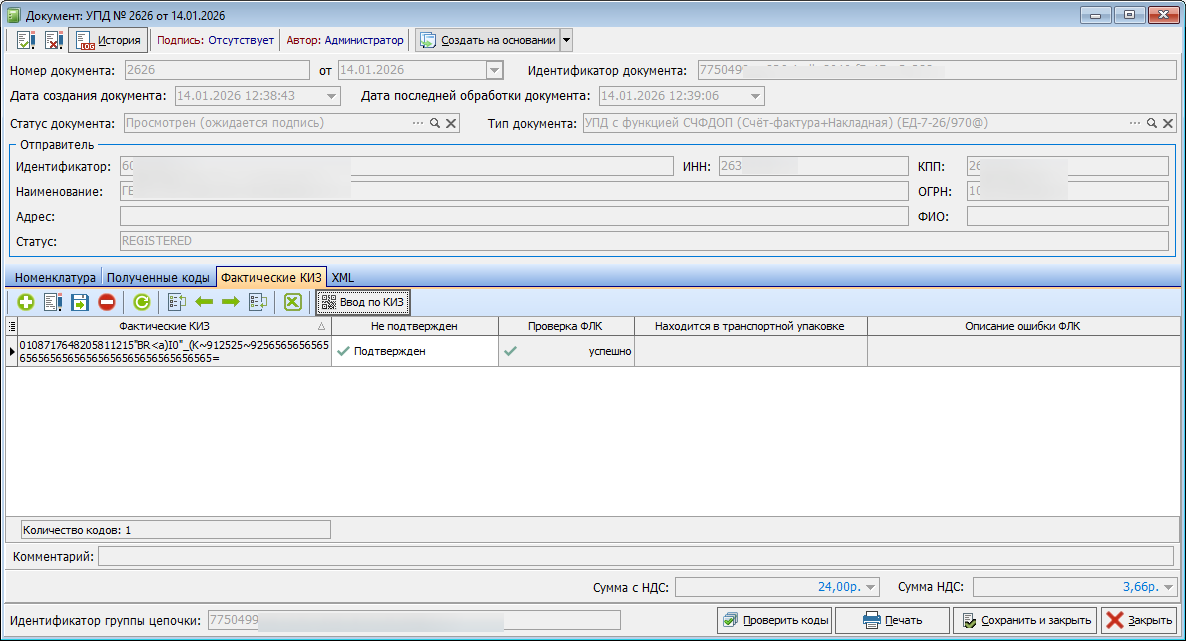Screen dimensions: 1186x641
Task: Click the document icon with red cross
Action: click(53, 40)
